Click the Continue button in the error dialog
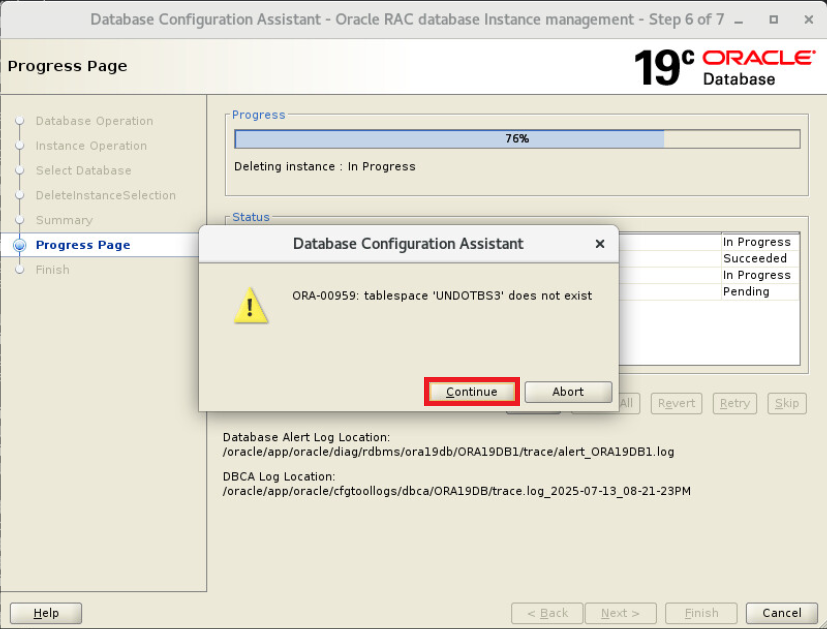Image resolution: width=827 pixels, height=629 pixels. point(472,392)
